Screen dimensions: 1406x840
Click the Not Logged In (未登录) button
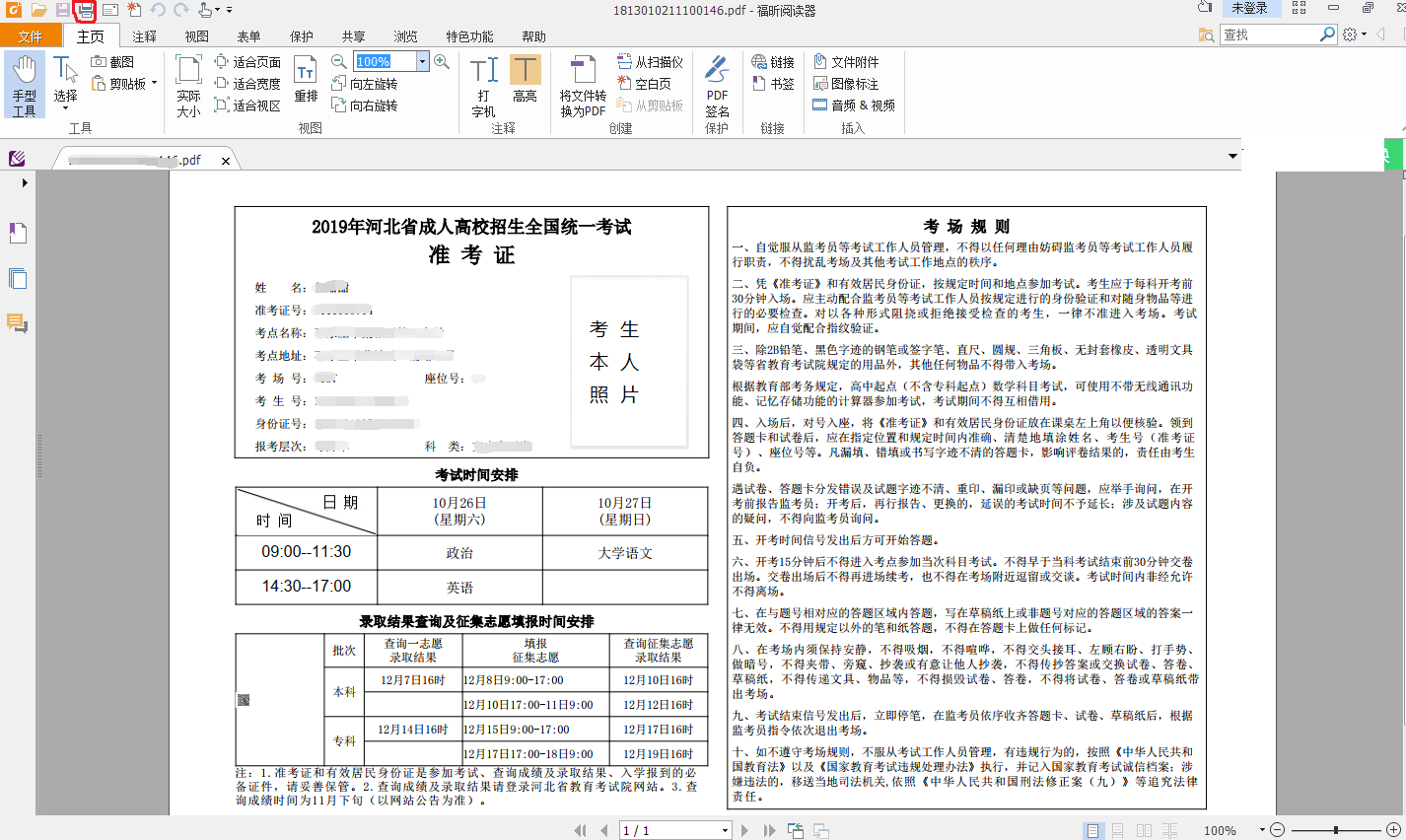tap(1249, 8)
